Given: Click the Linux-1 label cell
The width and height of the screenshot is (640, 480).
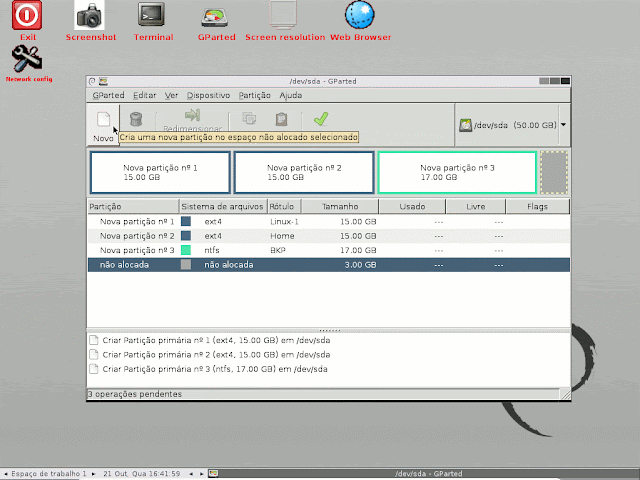Looking at the screenshot, I should tap(284, 222).
